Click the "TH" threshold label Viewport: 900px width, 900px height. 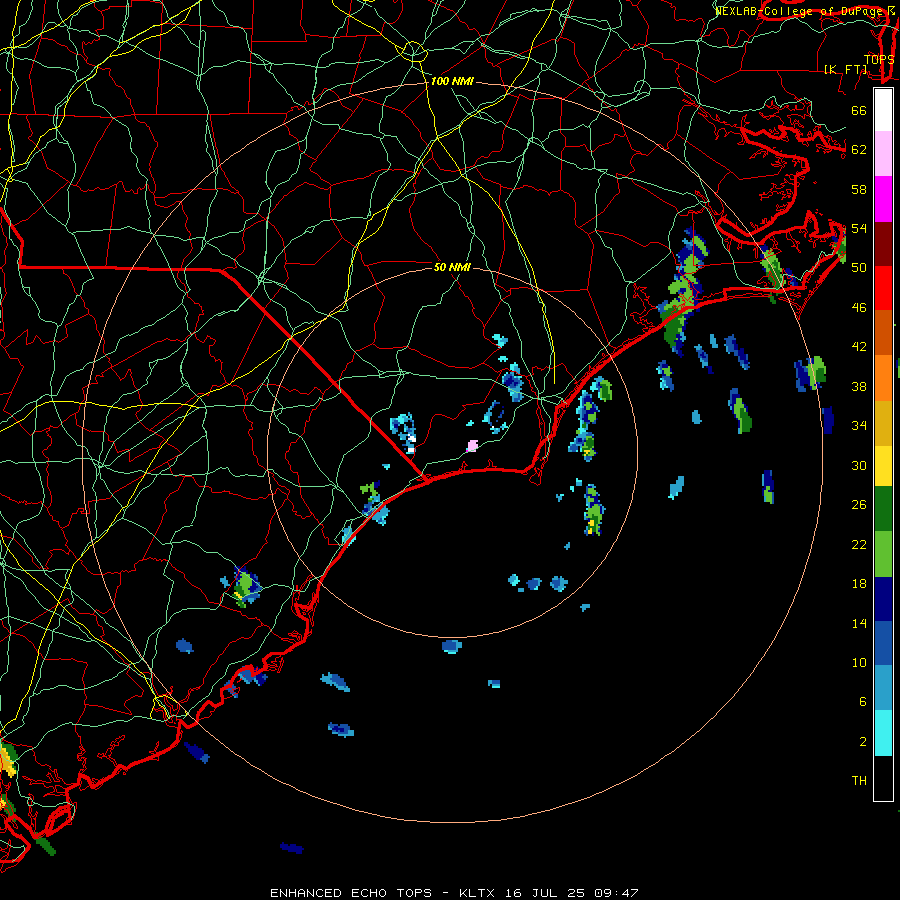coord(859,781)
